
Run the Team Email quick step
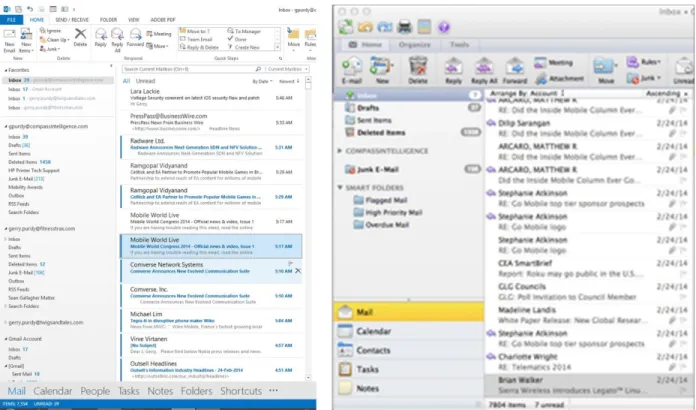pos(196,39)
